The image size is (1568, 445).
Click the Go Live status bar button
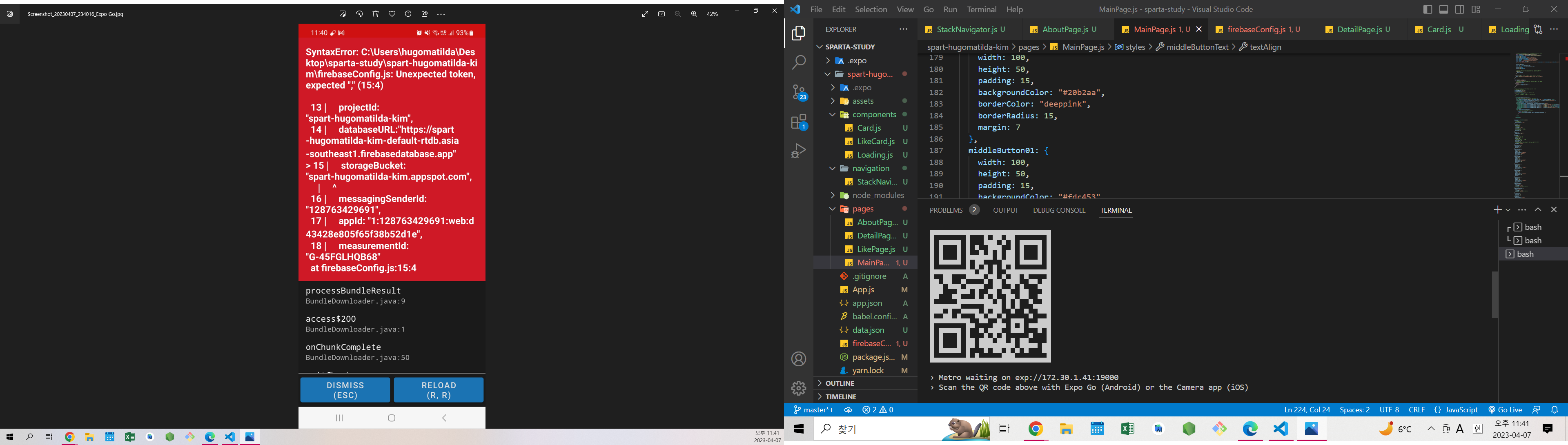(1505, 410)
